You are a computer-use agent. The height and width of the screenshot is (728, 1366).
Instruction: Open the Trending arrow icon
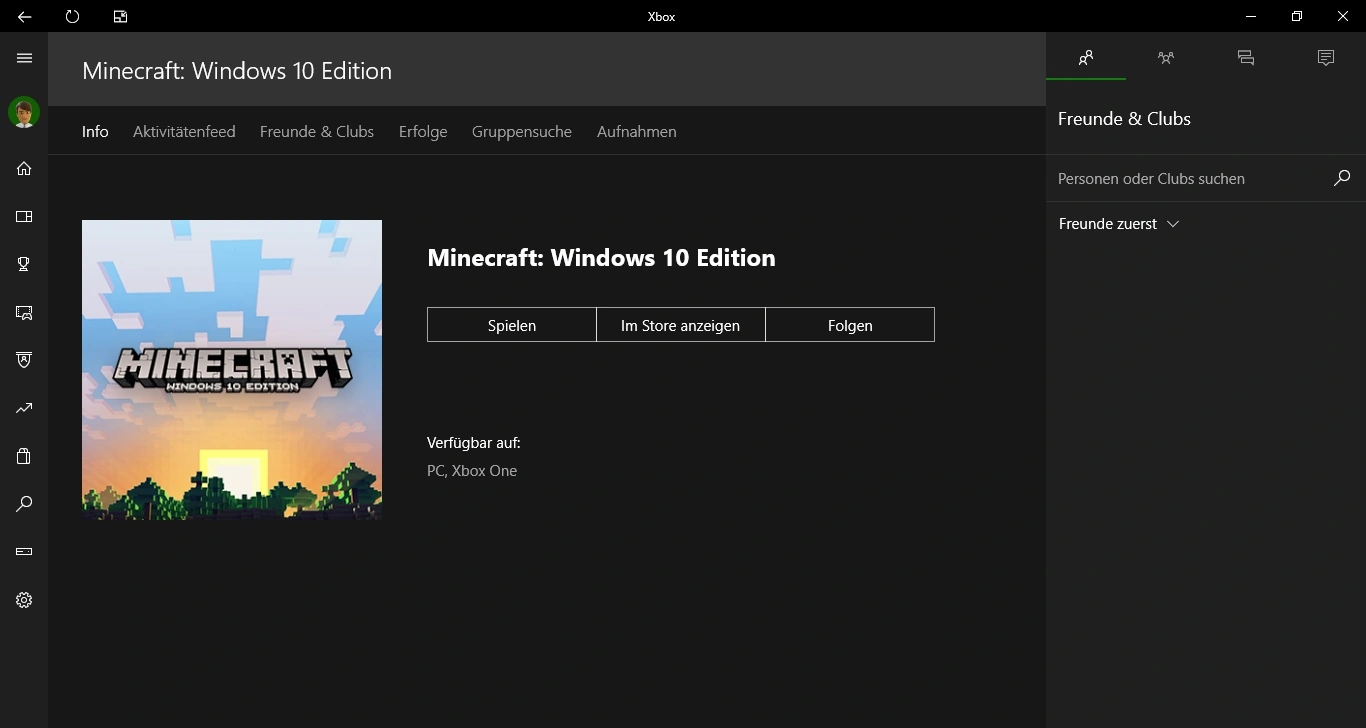24,408
